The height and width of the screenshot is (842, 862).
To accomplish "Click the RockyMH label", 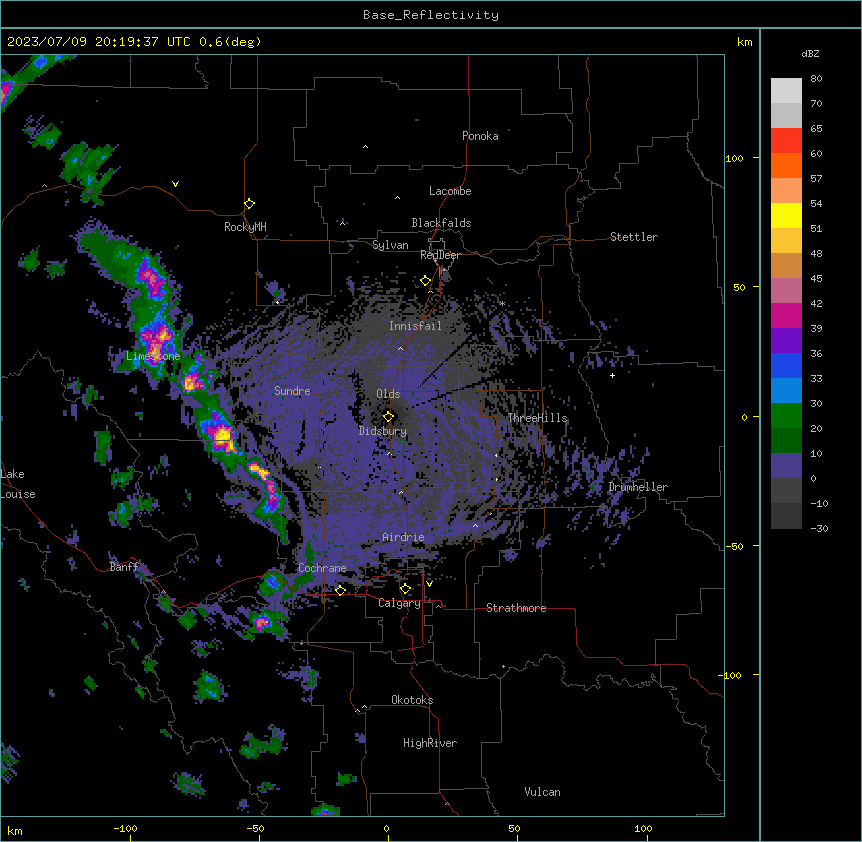I will pos(245,227).
